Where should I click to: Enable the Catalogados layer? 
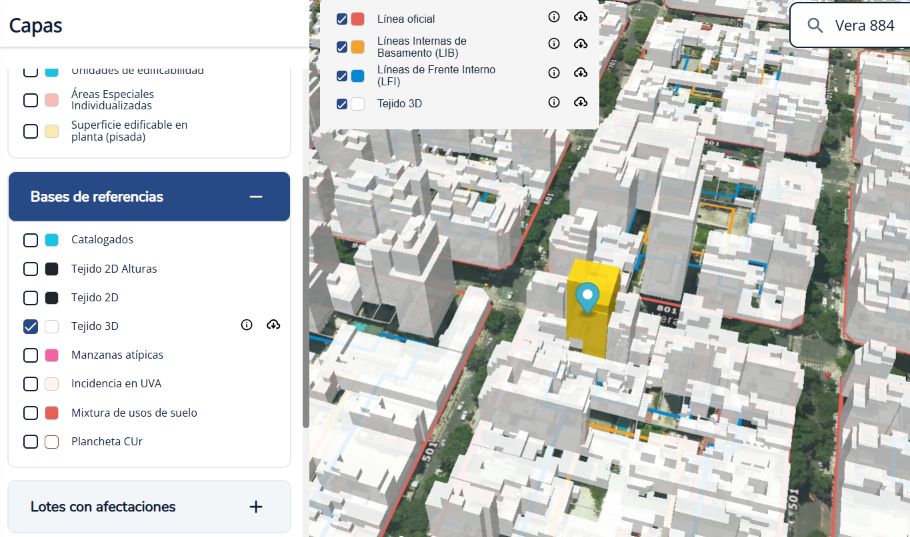pyautogui.click(x=30, y=240)
